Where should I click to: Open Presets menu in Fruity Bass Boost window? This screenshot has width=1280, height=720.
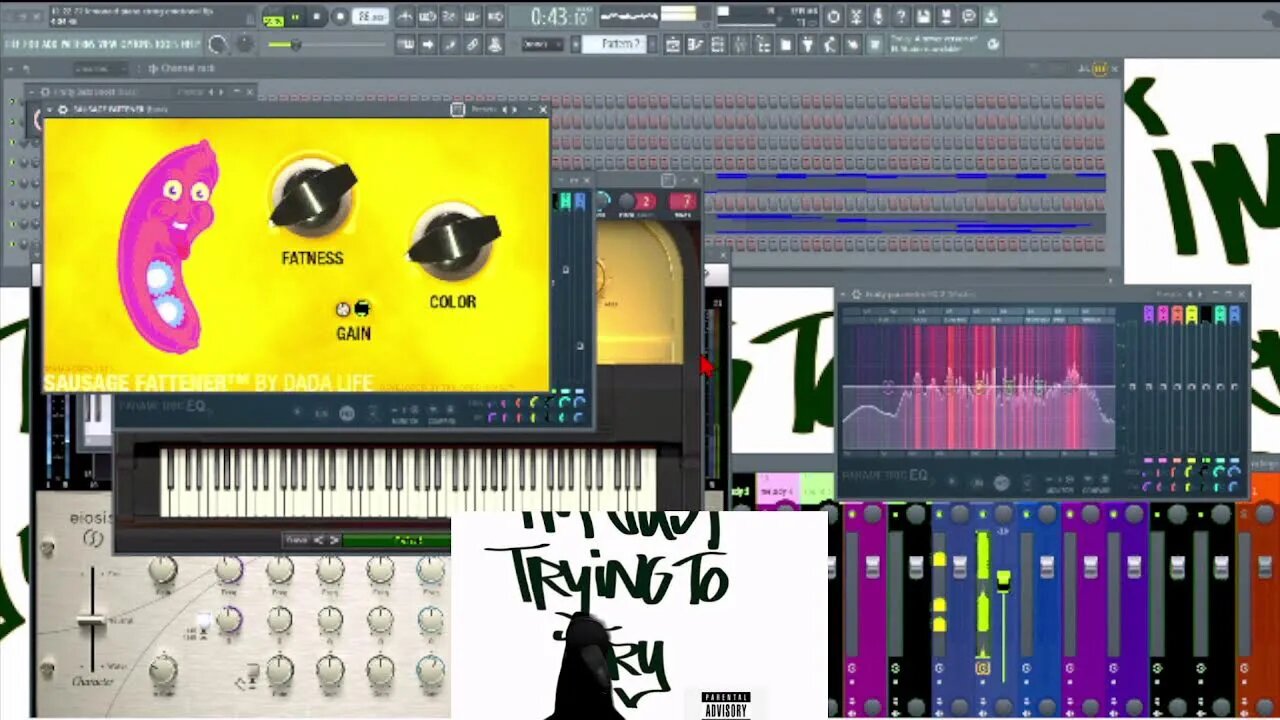pyautogui.click(x=188, y=92)
